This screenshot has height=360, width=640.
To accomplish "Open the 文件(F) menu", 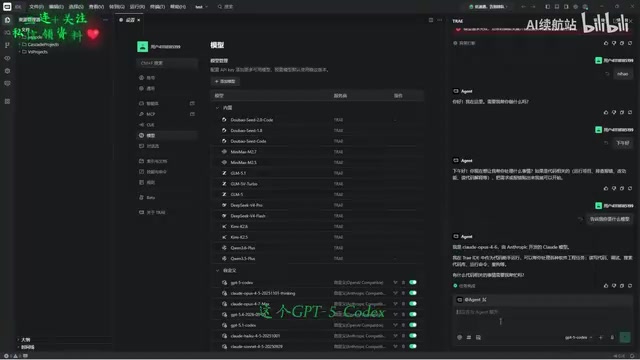I will pos(36,7).
